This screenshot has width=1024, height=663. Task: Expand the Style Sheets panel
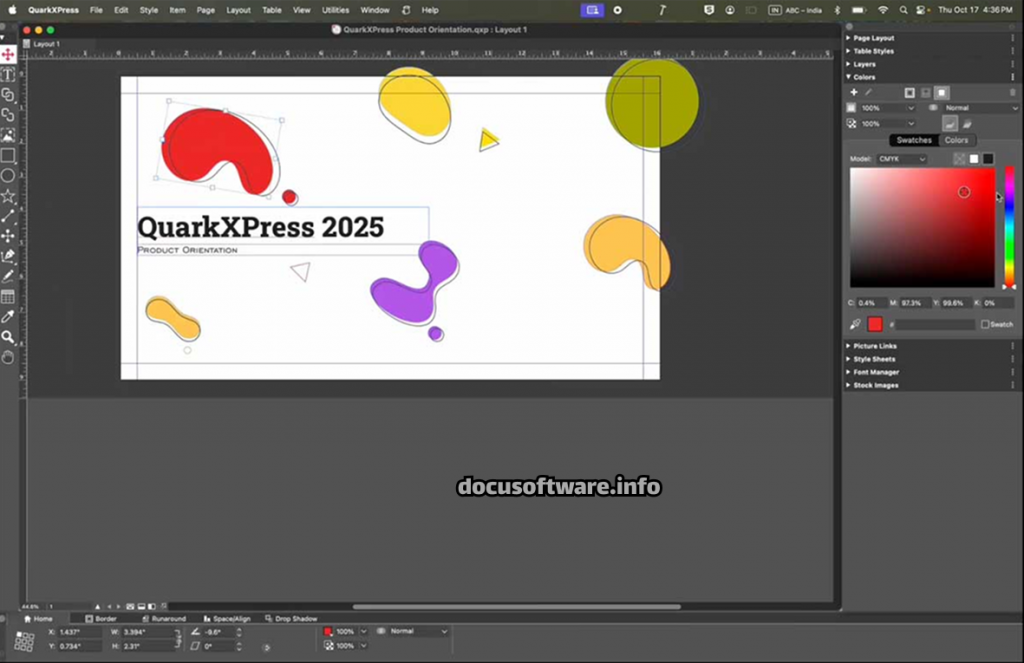(873, 359)
